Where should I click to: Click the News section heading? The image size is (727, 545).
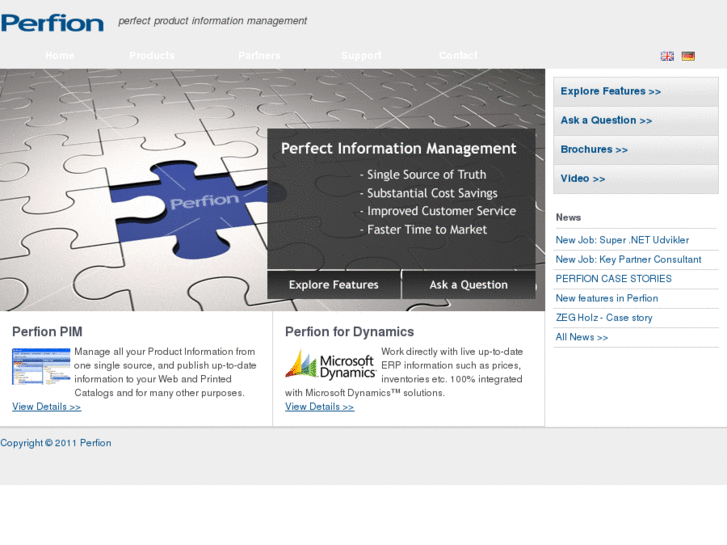(x=568, y=218)
